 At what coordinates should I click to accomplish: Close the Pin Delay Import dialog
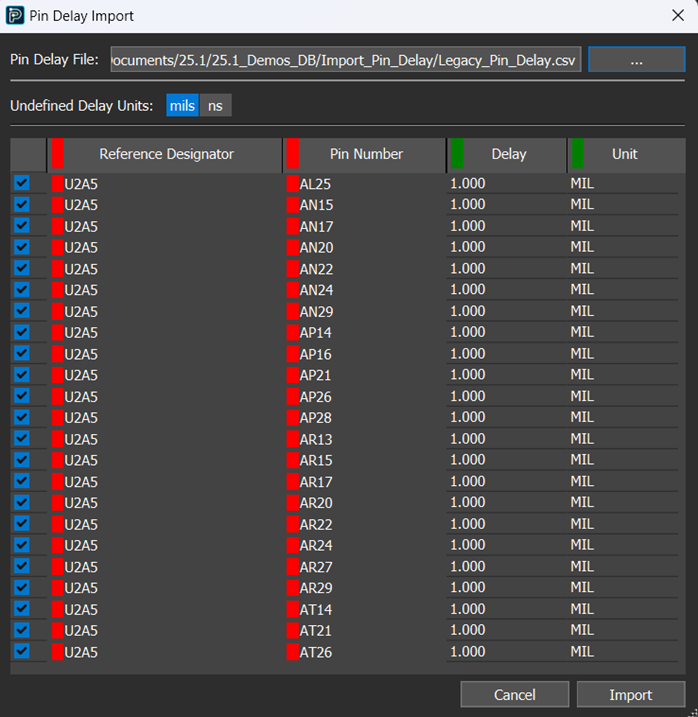(x=676, y=15)
